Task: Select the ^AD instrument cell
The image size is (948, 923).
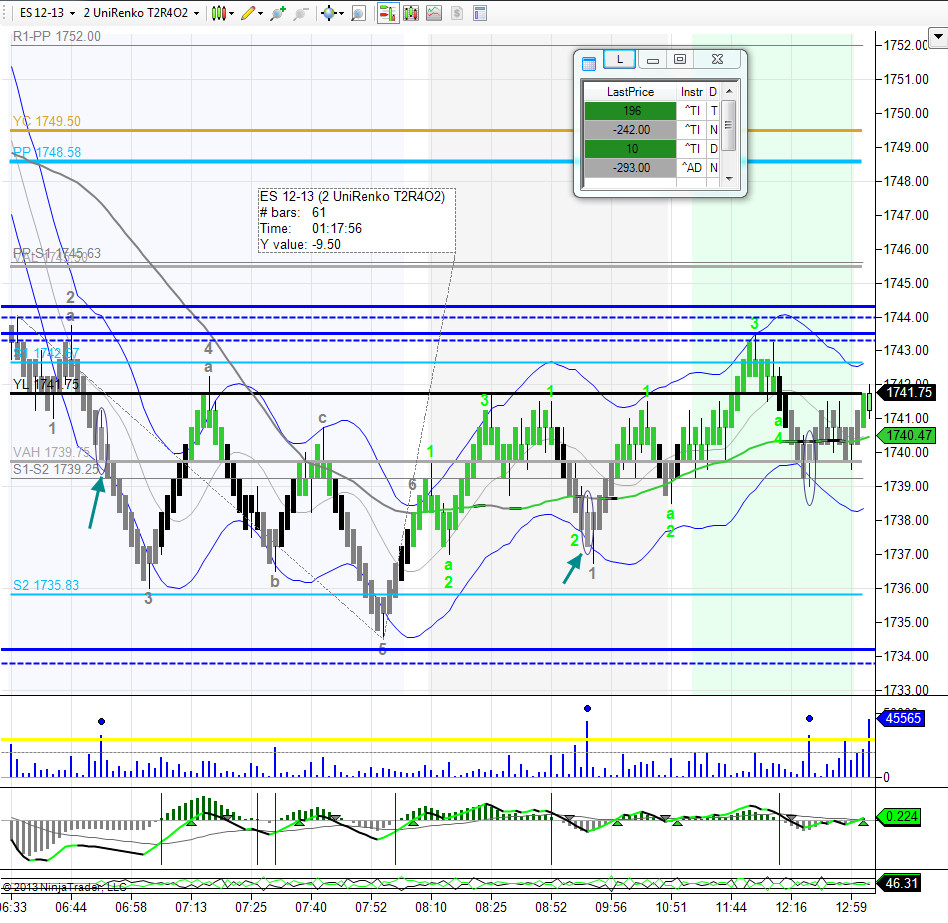Action: [692, 167]
